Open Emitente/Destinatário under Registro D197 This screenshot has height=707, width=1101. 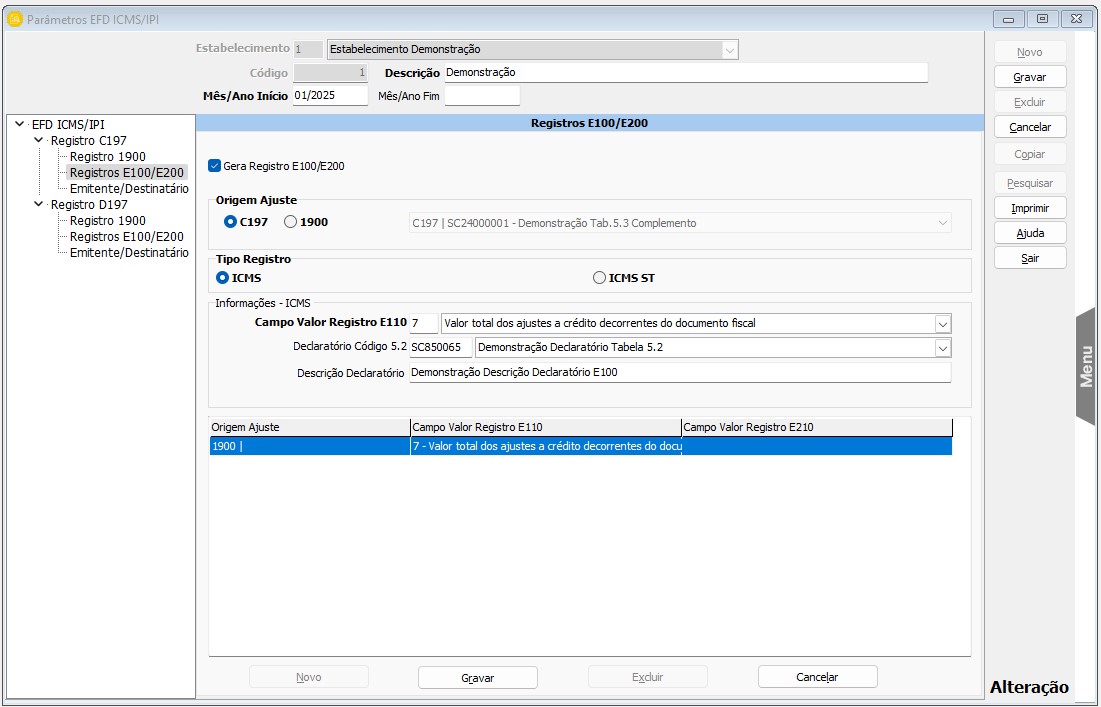click(x=129, y=253)
